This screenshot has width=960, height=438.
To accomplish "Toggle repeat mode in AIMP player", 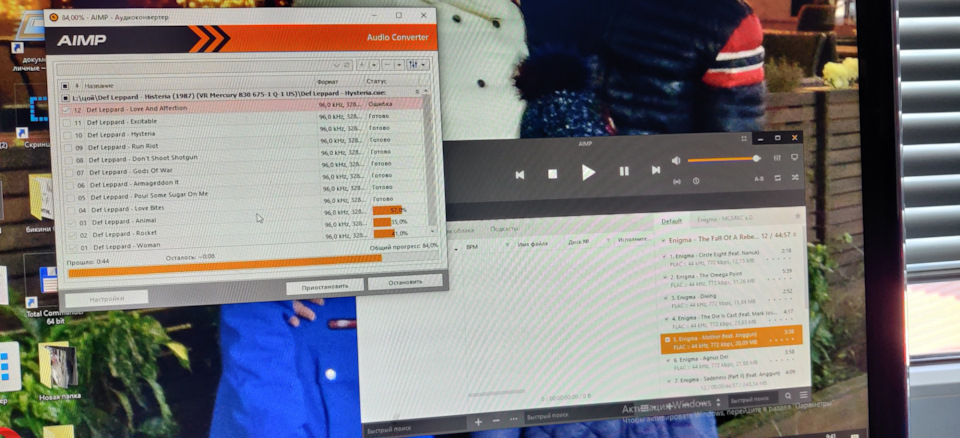I will pos(778,178).
